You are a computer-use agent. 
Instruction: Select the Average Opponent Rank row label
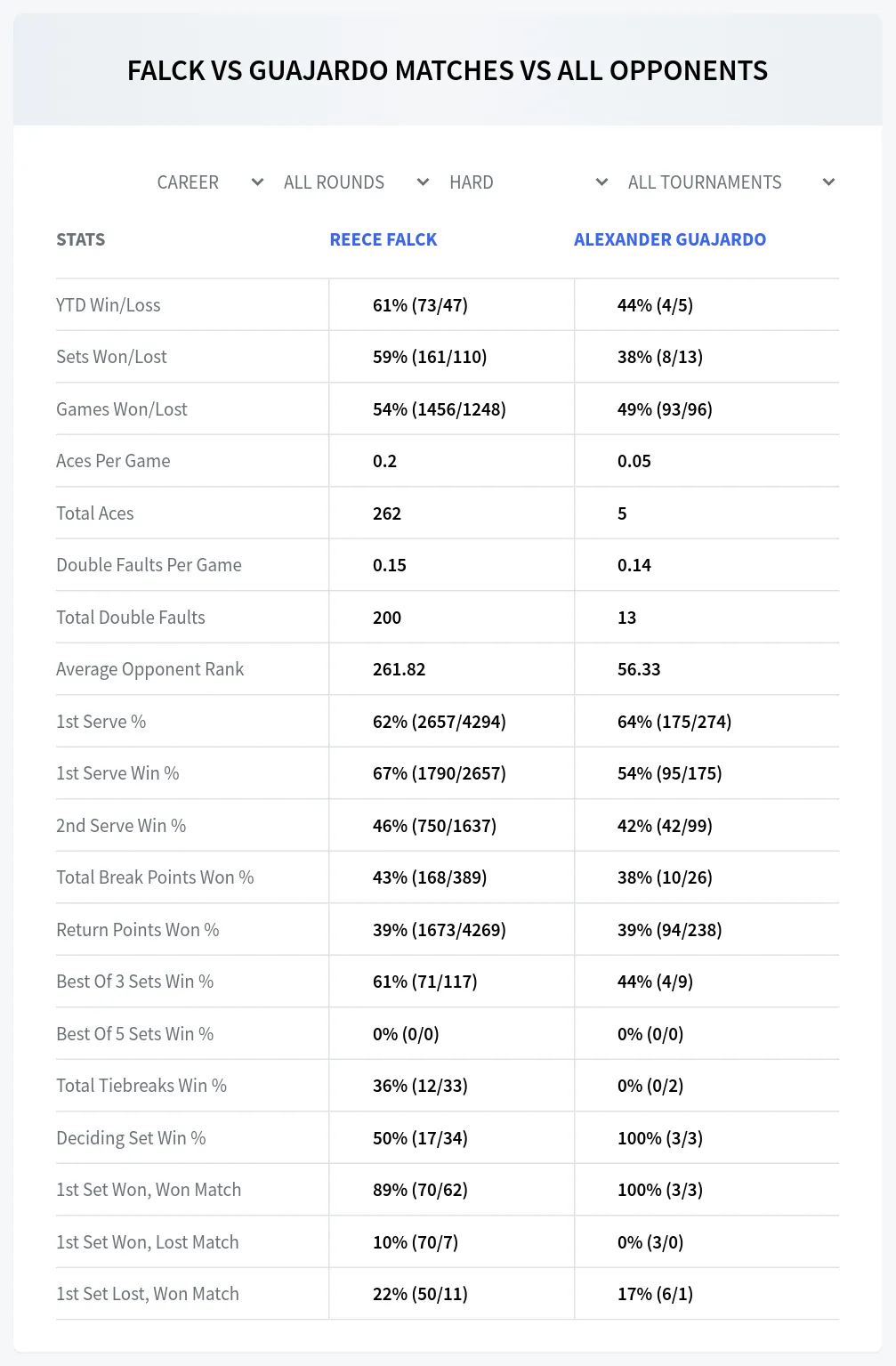point(149,669)
